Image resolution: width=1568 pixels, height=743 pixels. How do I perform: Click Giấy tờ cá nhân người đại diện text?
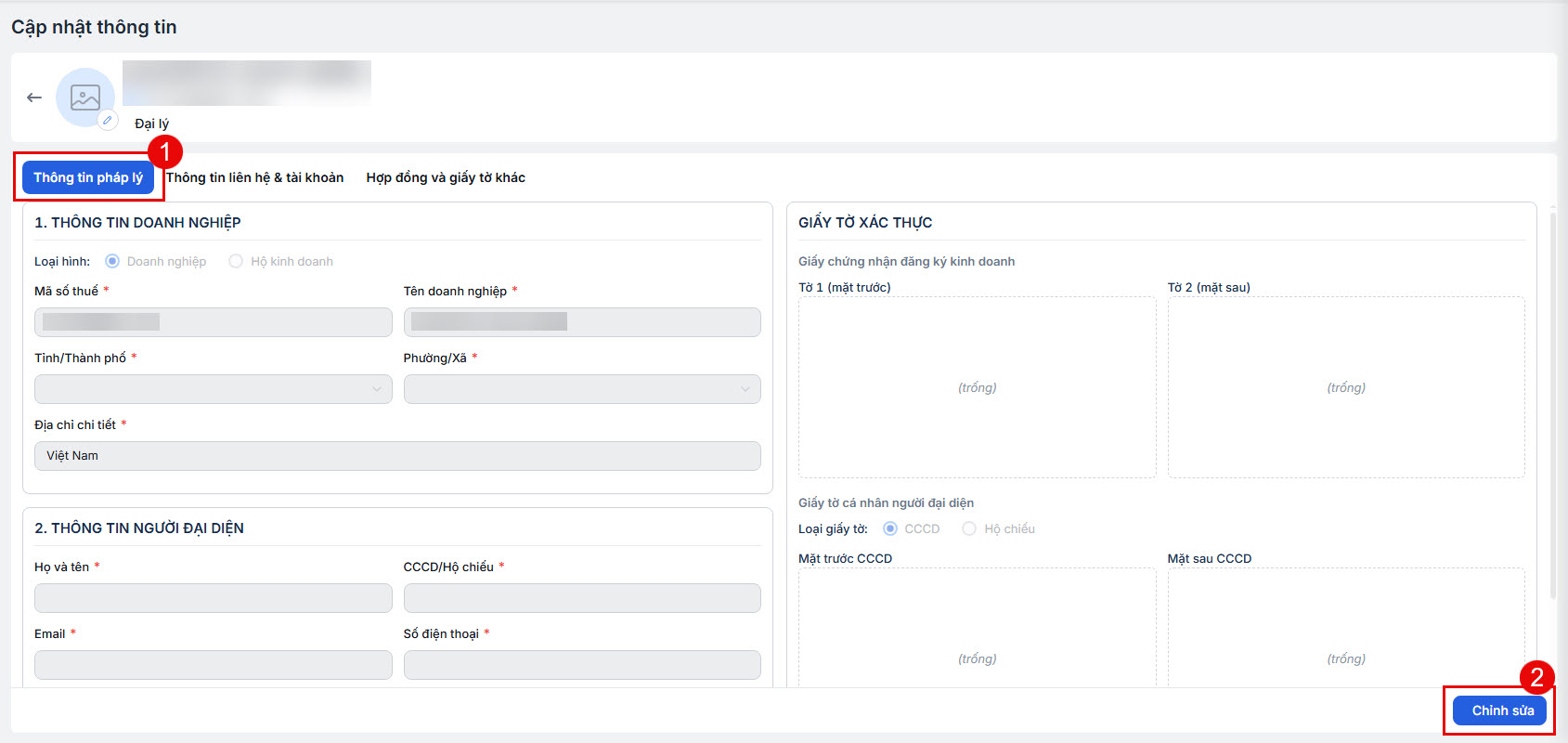(x=887, y=502)
